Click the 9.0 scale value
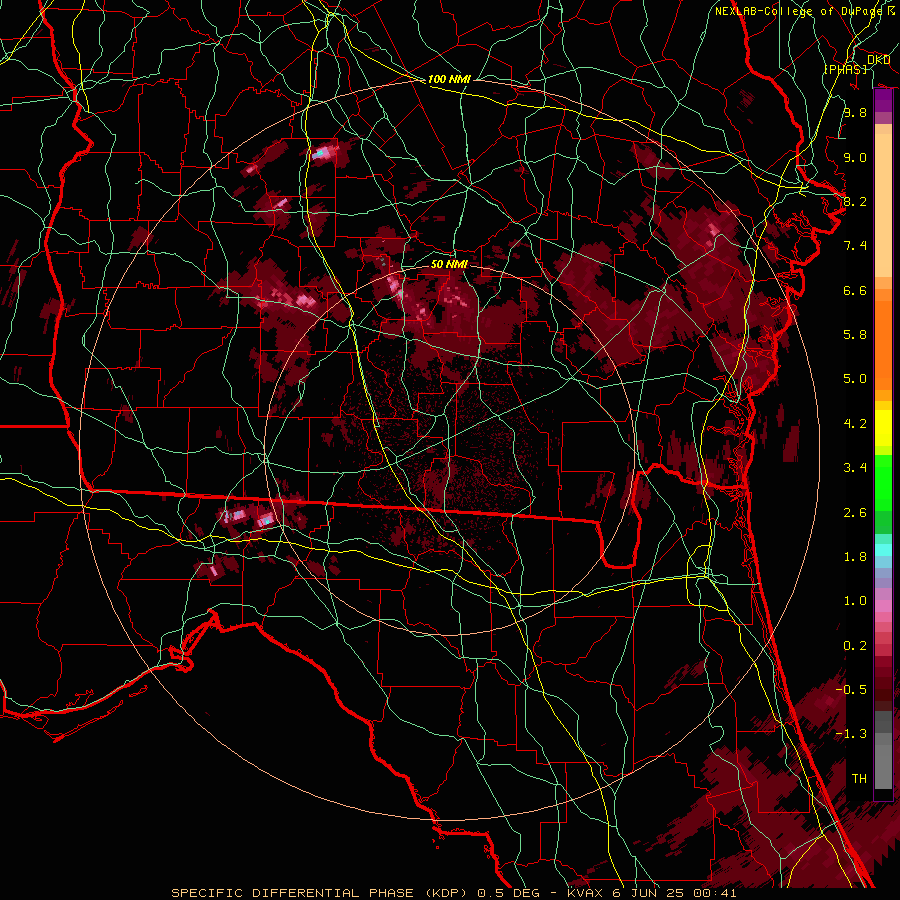Image resolution: width=900 pixels, height=900 pixels. [855, 157]
